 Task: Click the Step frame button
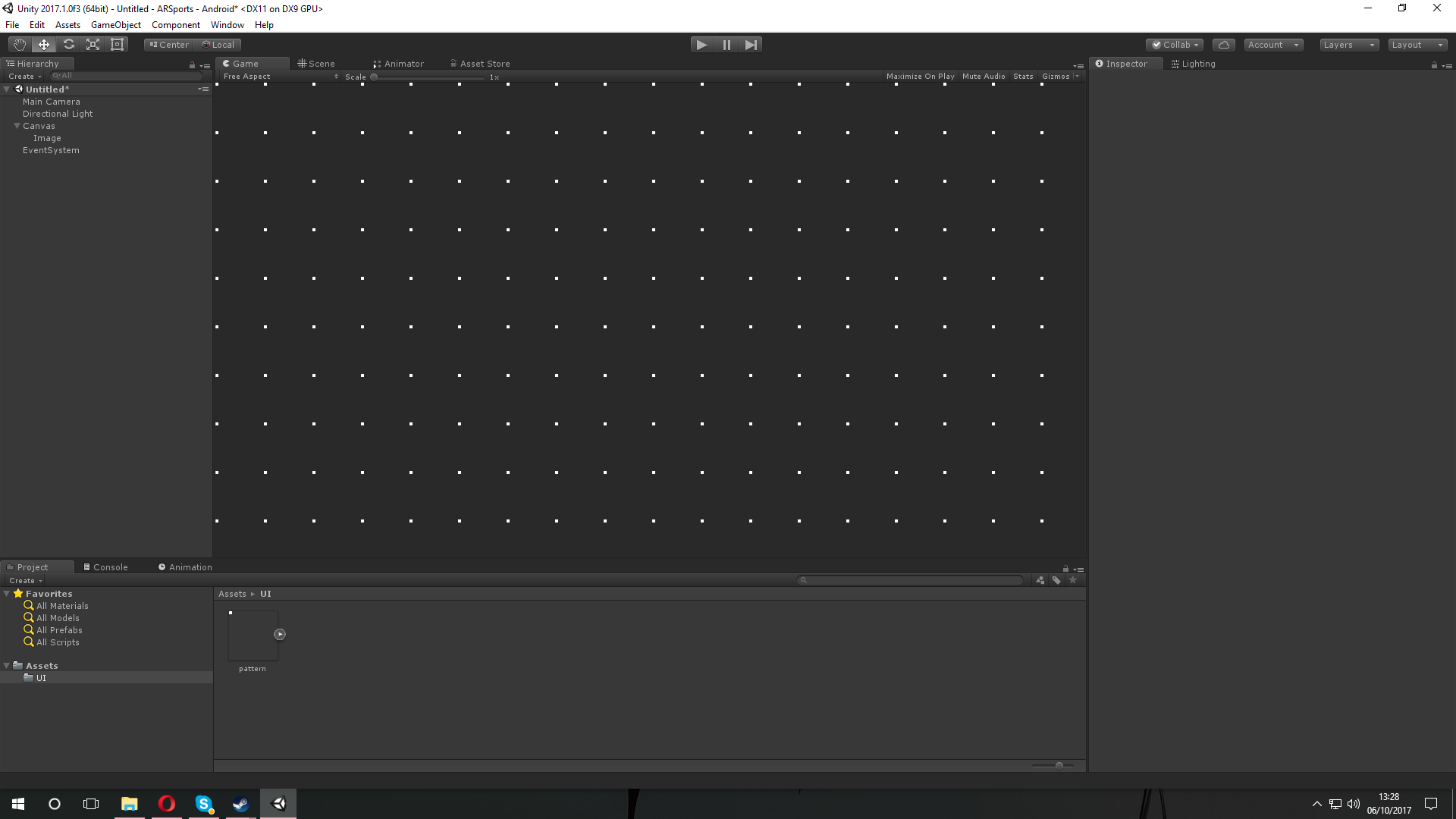pos(751,45)
